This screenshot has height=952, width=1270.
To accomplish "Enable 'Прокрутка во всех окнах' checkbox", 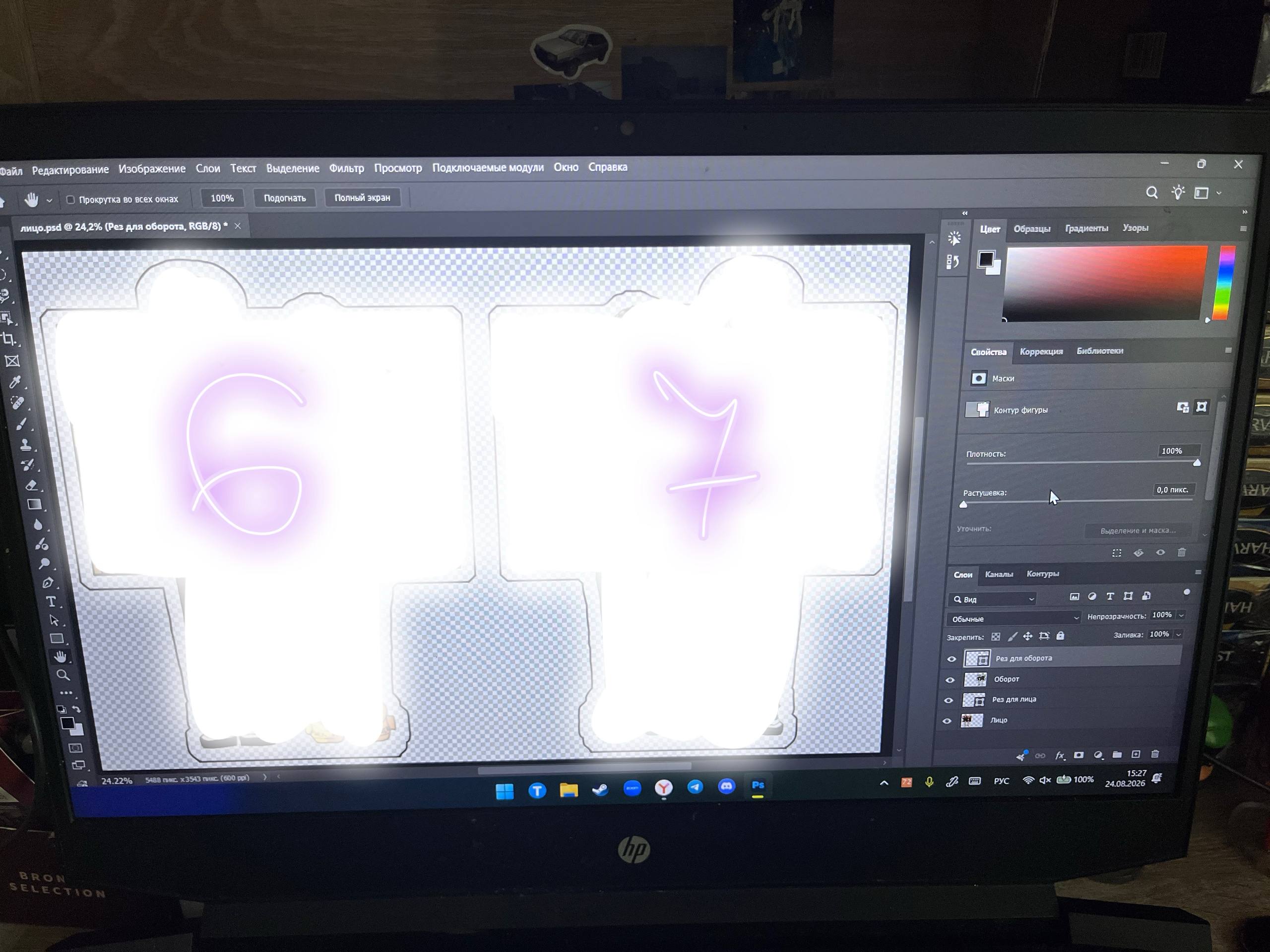I will [70, 200].
